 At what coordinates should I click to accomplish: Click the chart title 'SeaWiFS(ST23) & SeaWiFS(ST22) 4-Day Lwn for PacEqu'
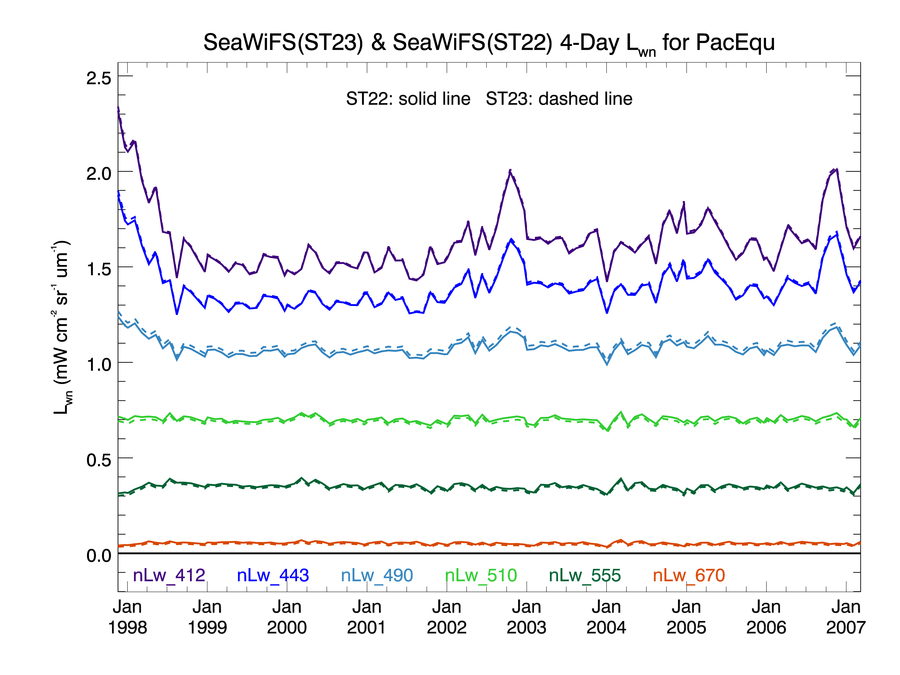click(x=489, y=44)
